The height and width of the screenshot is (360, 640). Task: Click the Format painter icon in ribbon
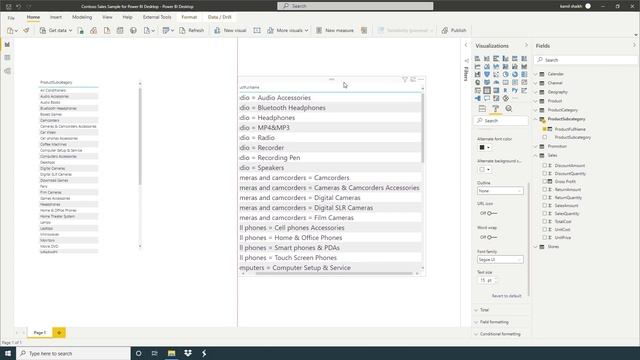click(27, 30)
